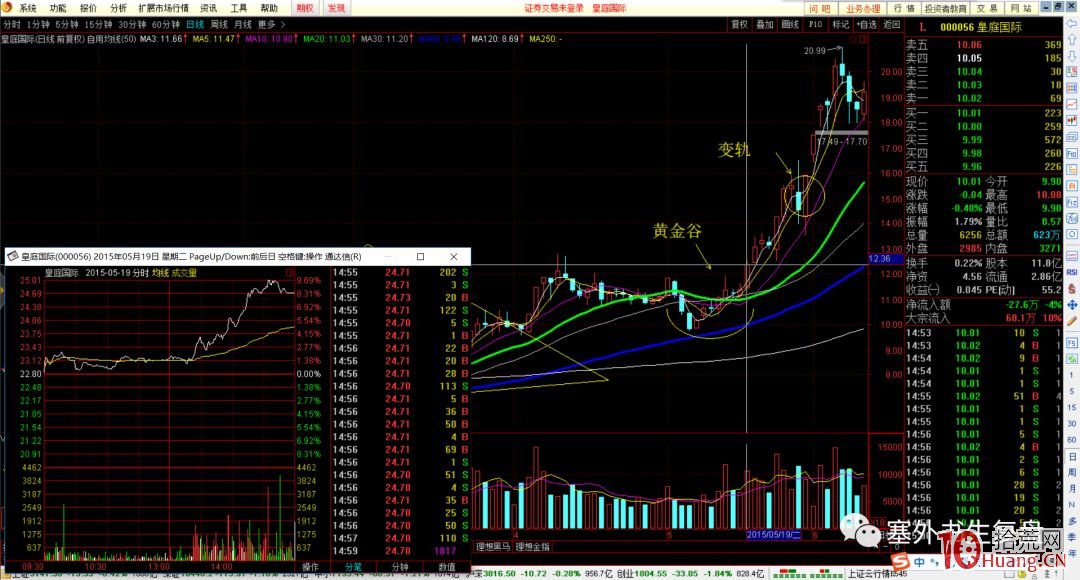Image resolution: width=1080 pixels, height=580 pixels.
Task: Click the 皇庭国际 title link
Action: point(610,8)
